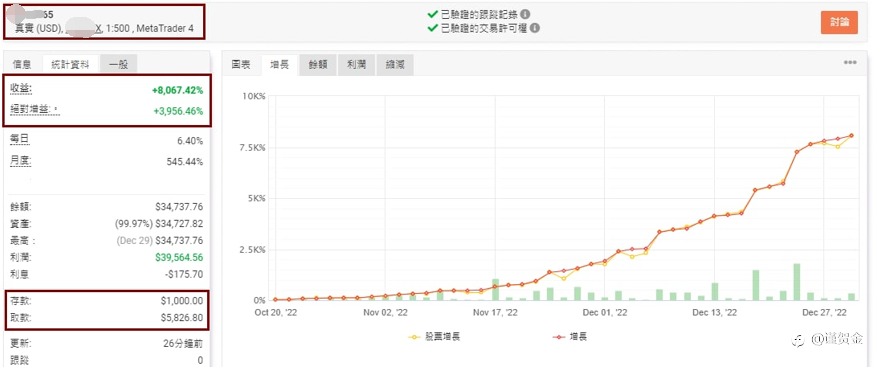Select the 增長 chart tab
This screenshot has width=873, height=367.
pyautogui.click(x=279, y=65)
